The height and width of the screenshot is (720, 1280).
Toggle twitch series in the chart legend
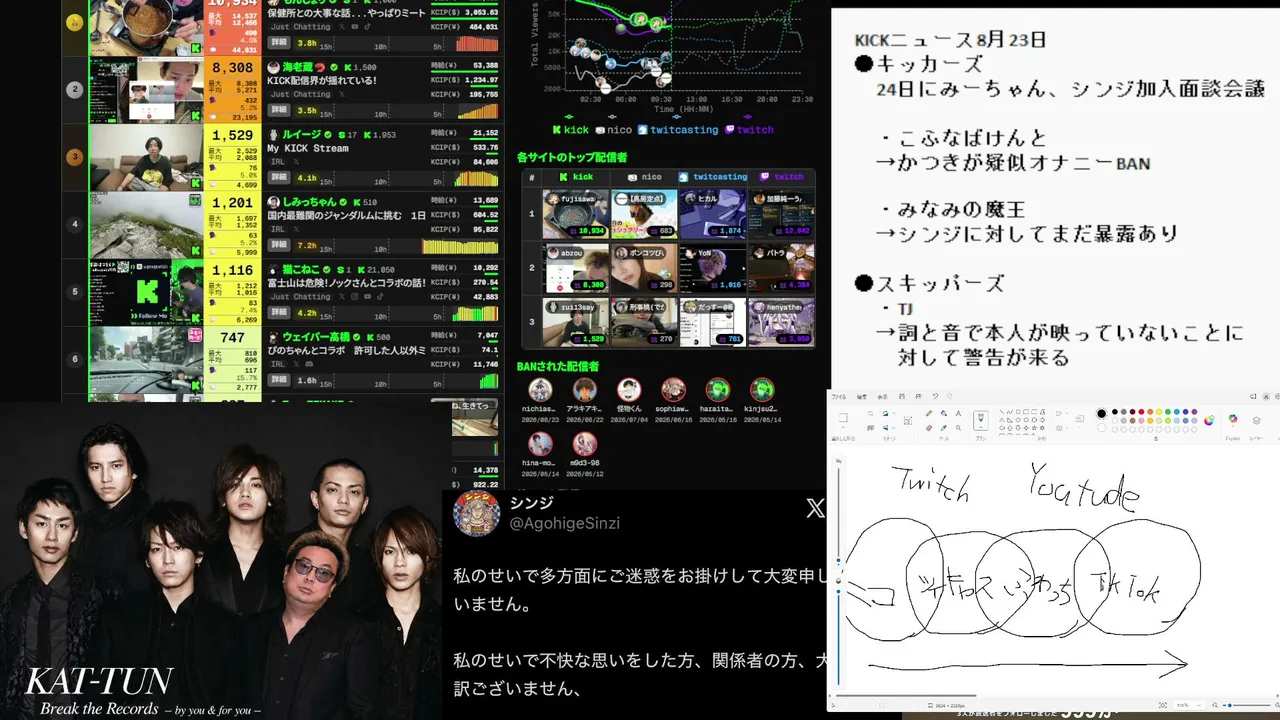[749, 130]
